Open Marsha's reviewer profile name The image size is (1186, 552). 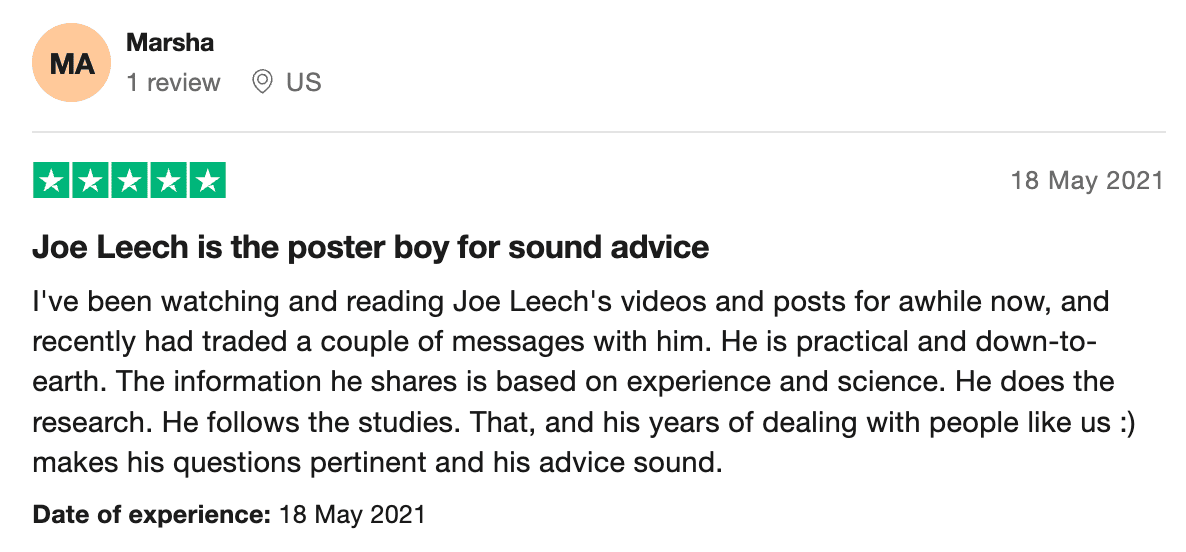[x=169, y=42]
